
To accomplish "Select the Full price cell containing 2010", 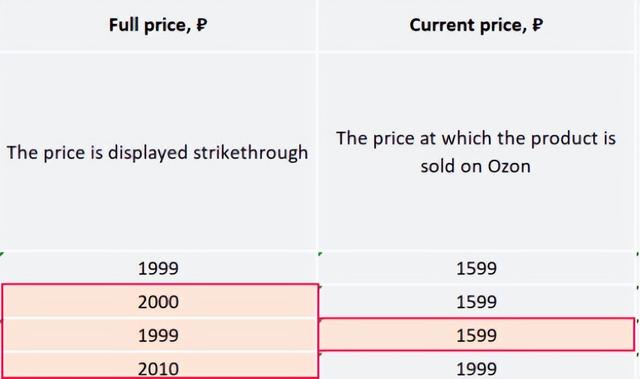I will coord(158,366).
